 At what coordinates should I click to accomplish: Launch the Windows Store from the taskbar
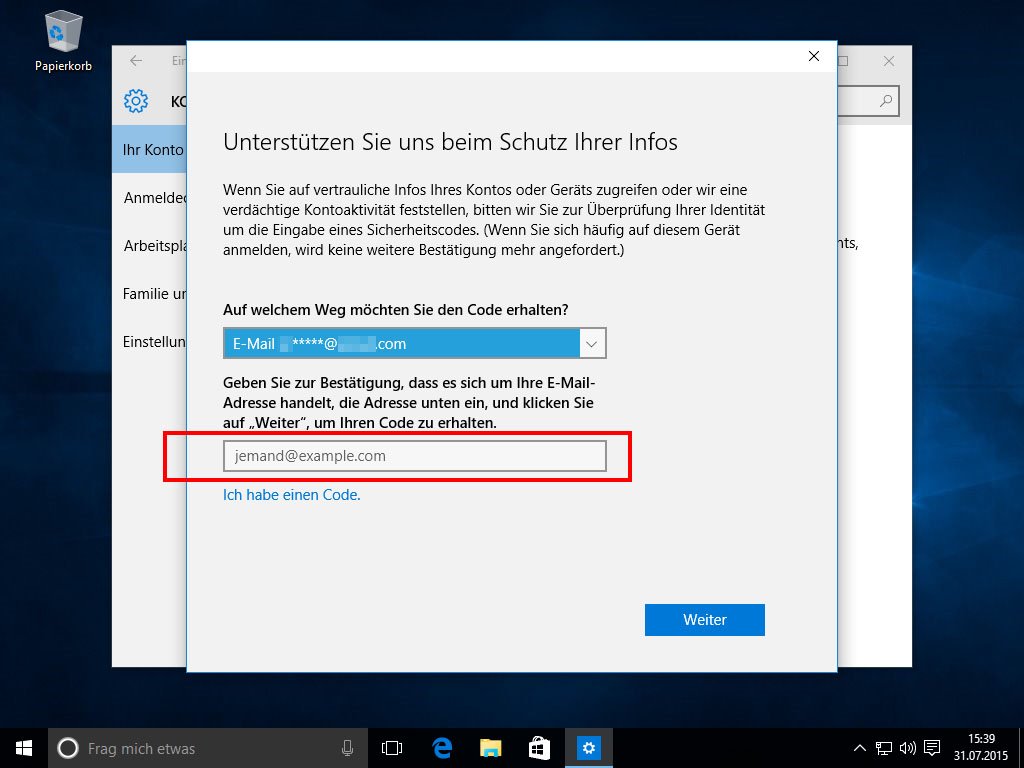click(538, 747)
